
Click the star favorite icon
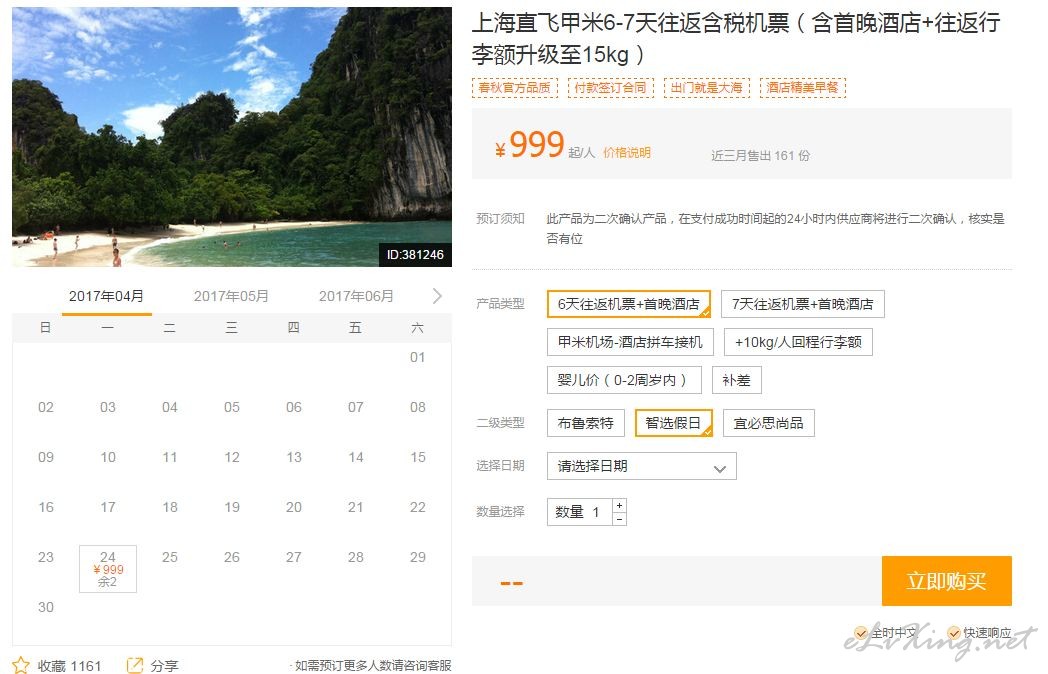click(x=21, y=665)
